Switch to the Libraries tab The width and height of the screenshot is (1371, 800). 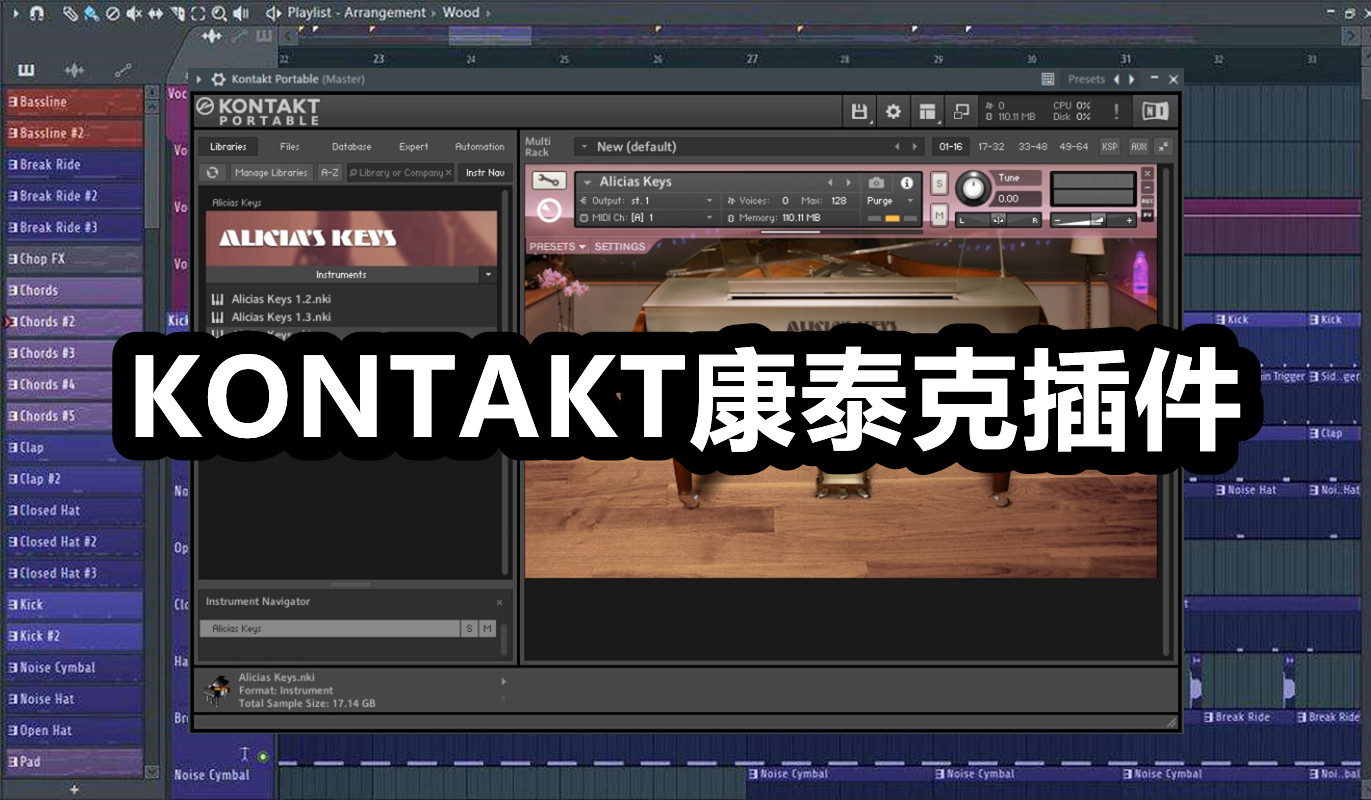[228, 147]
